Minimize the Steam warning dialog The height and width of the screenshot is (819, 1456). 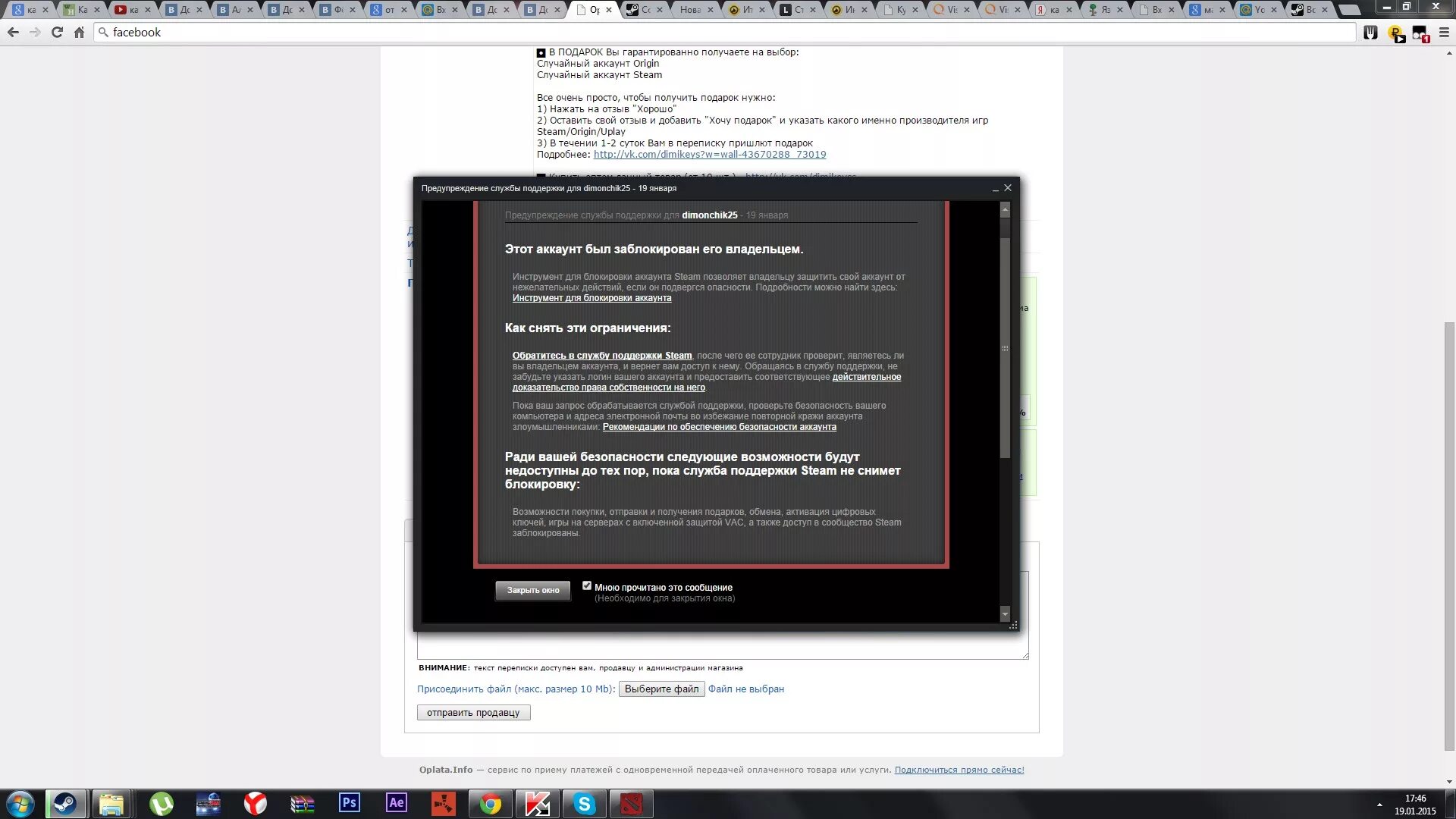tap(995, 188)
